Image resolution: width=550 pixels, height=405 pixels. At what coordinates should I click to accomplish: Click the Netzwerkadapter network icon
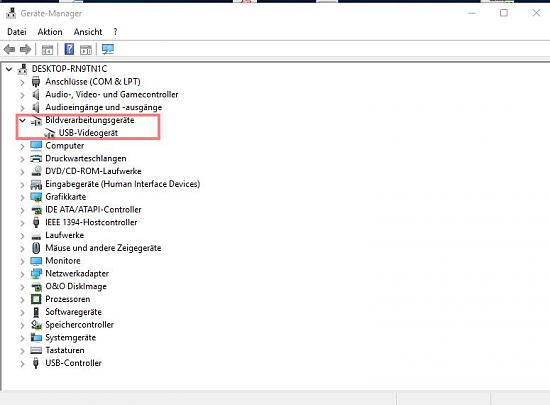36,274
